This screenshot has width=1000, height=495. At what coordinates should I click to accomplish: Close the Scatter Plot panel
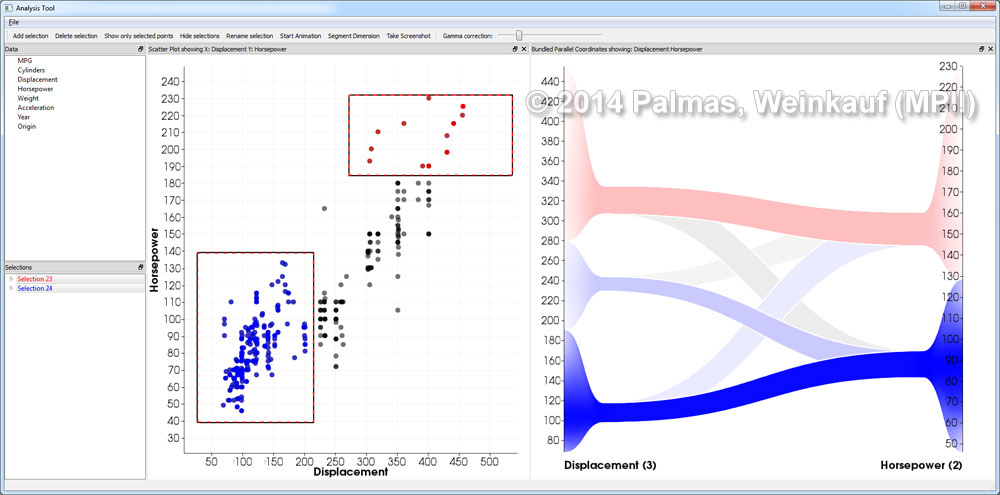(x=524, y=49)
